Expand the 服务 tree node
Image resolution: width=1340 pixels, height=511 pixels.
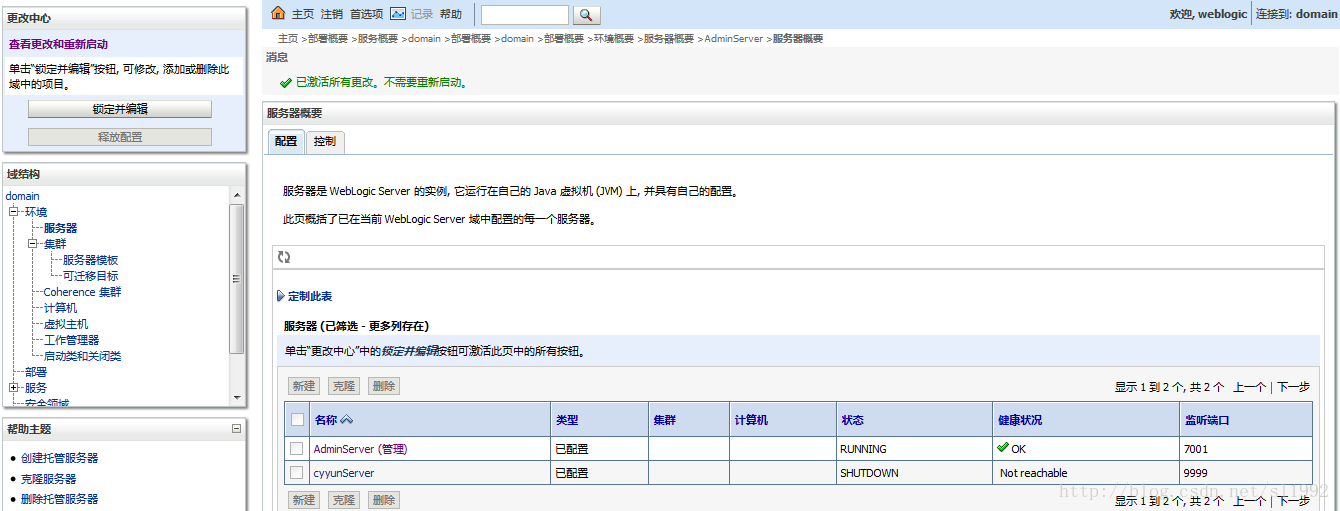coord(14,388)
